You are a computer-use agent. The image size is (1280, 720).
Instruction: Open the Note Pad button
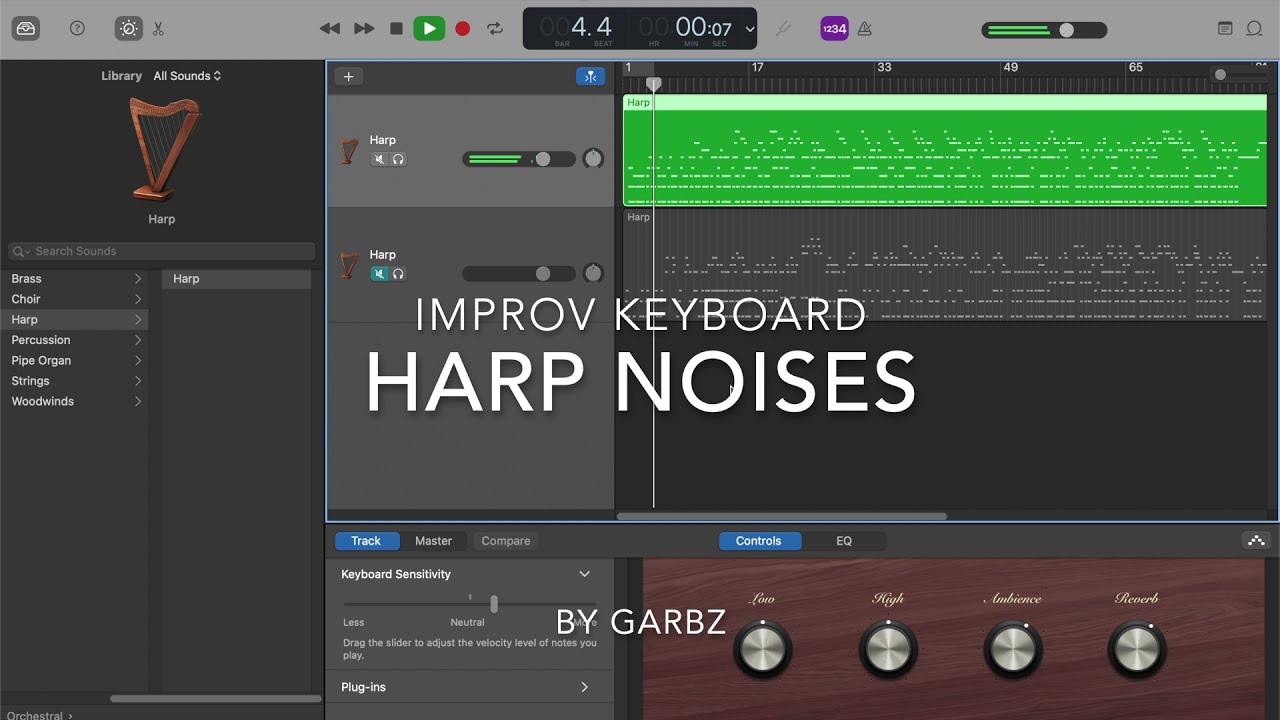pyautogui.click(x=1225, y=29)
